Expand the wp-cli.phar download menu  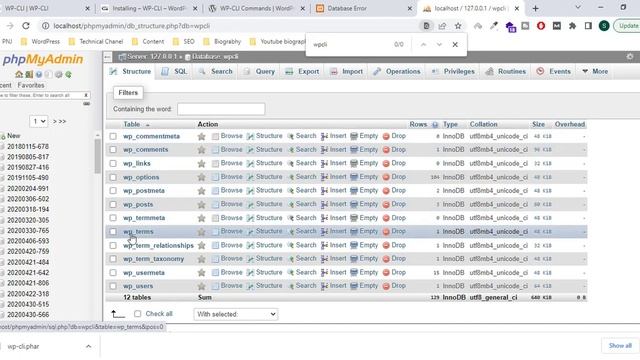click(89, 346)
